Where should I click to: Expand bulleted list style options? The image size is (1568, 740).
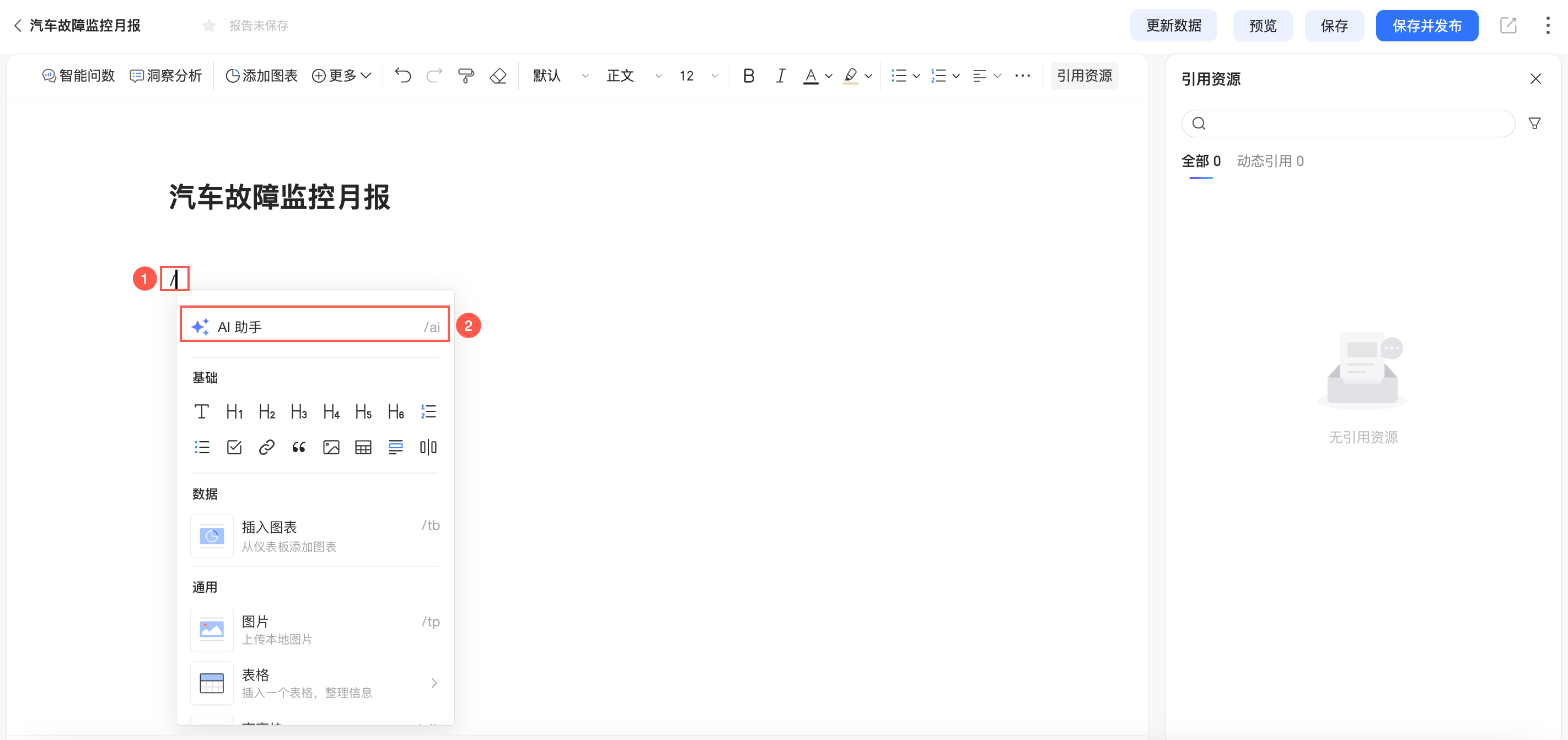[916, 76]
